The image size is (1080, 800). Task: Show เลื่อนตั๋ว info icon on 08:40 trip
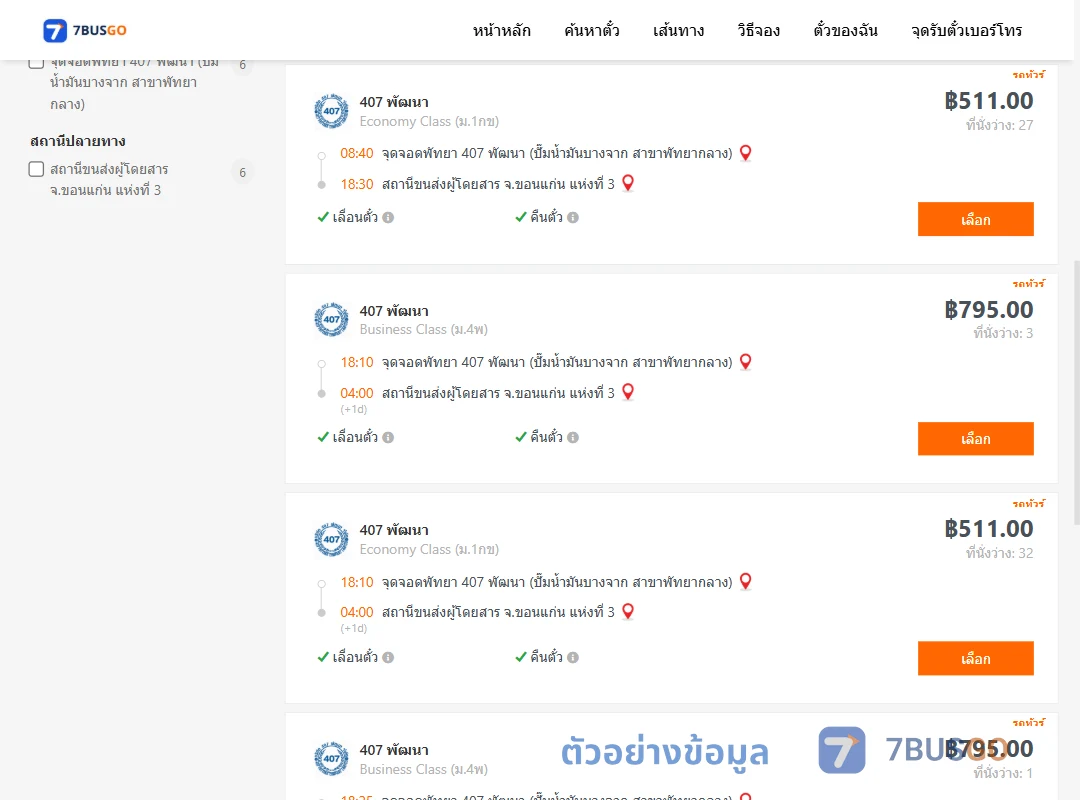(x=388, y=218)
